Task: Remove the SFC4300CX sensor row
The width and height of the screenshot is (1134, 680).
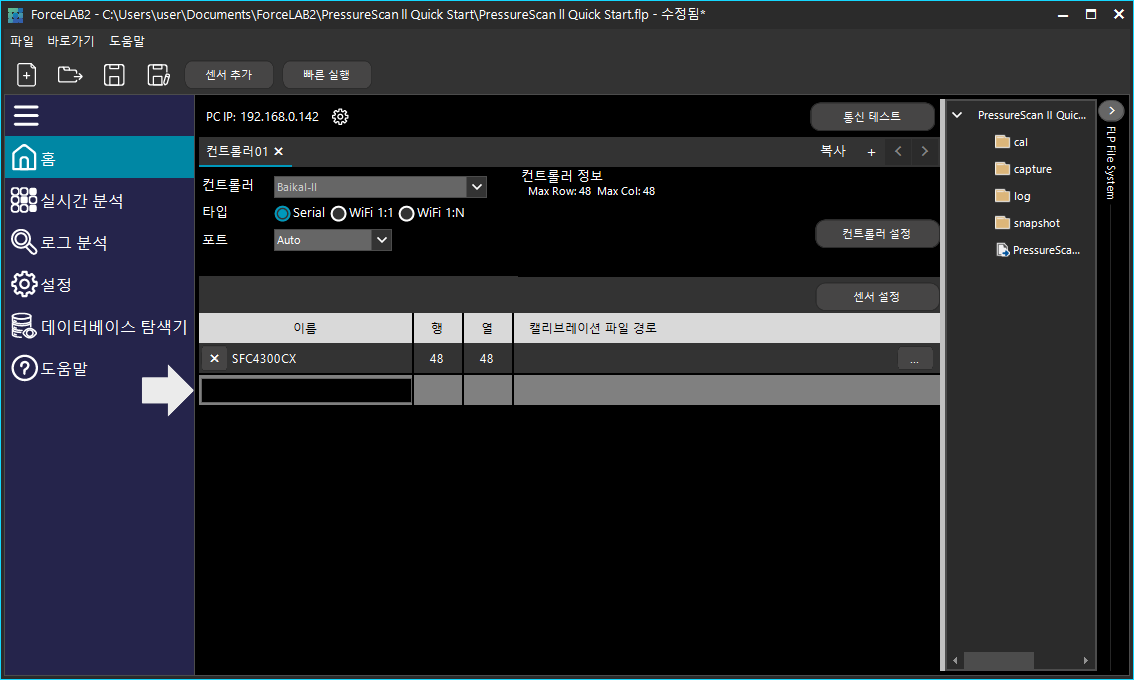Action: 214,358
